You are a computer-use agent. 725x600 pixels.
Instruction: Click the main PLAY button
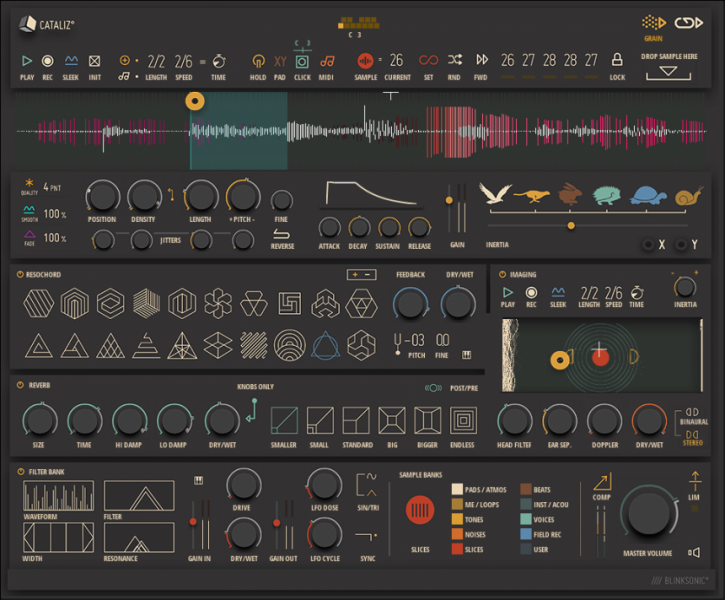(x=27, y=61)
